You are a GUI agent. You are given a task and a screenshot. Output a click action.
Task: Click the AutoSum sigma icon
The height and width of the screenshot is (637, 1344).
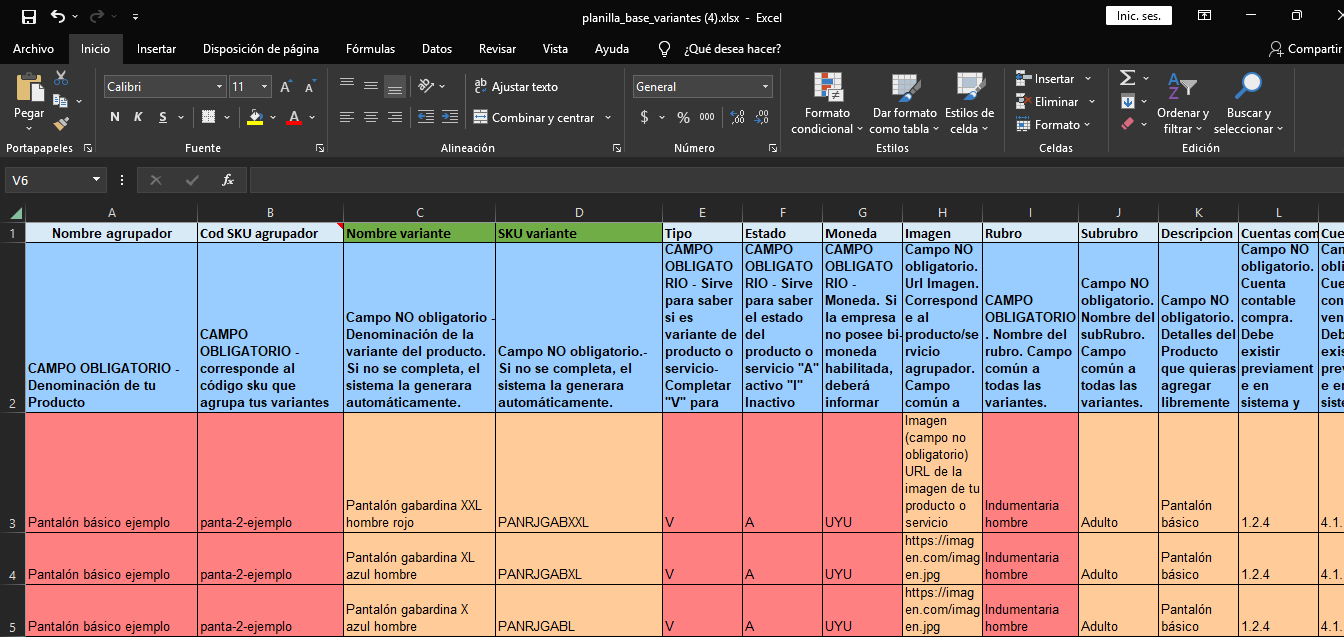[x=1127, y=78]
